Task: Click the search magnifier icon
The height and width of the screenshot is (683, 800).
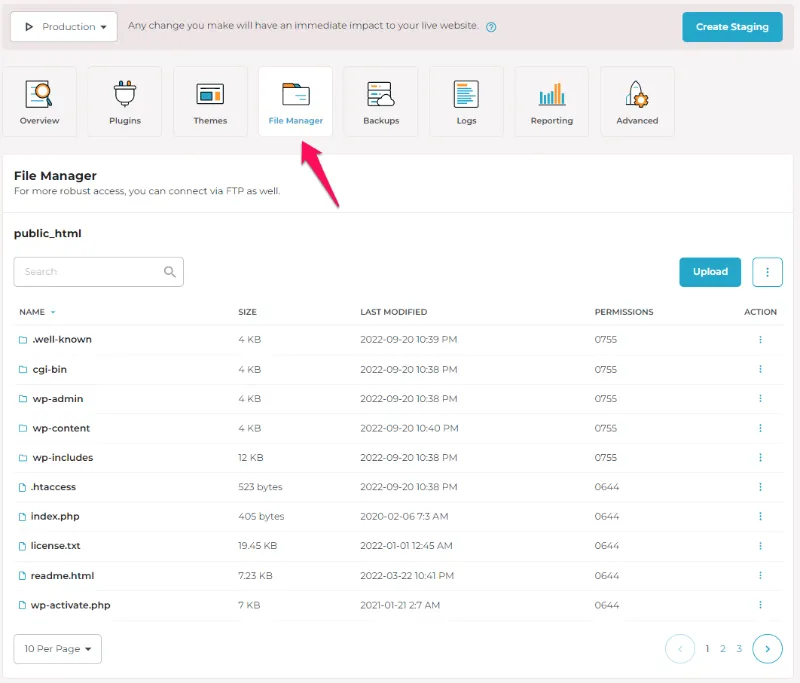Action: (170, 271)
